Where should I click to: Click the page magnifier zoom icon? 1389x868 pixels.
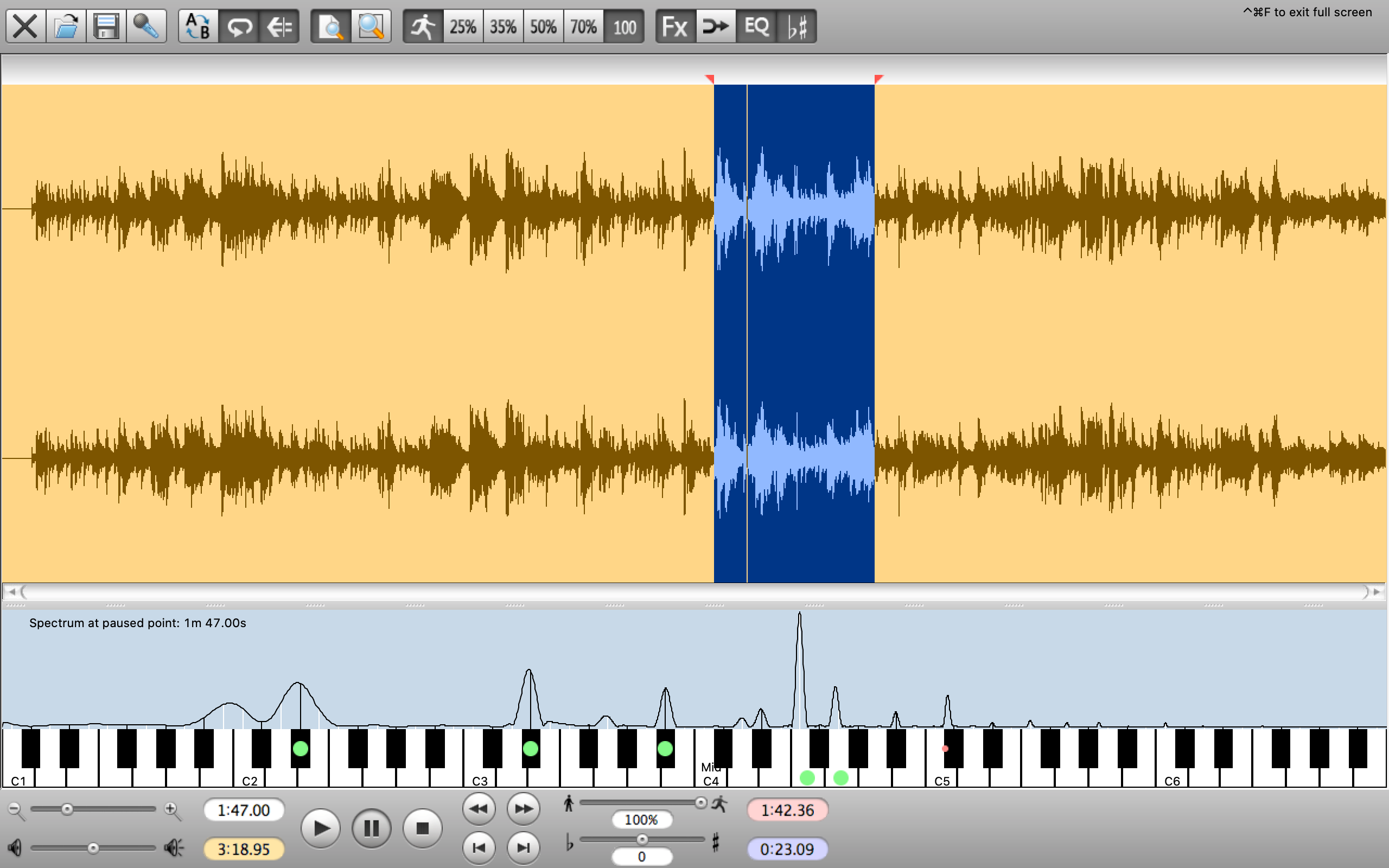coord(330,27)
